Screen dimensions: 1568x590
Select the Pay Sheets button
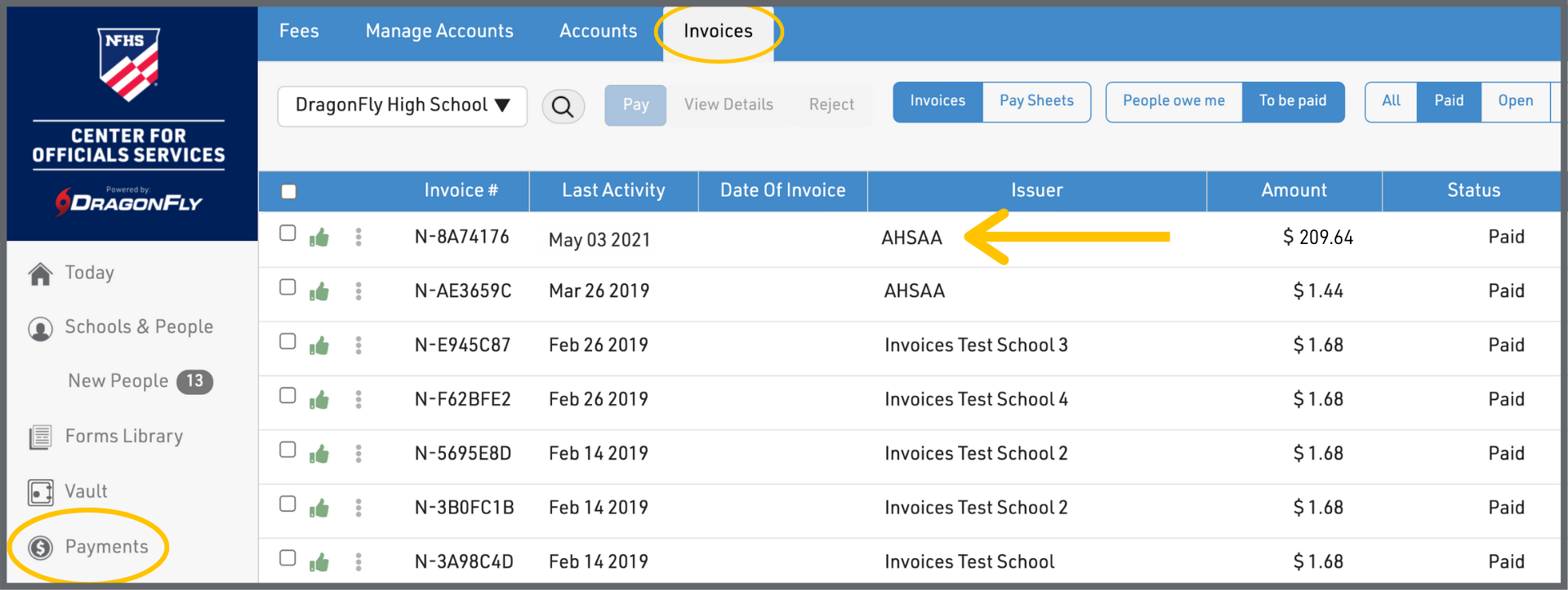(1036, 101)
